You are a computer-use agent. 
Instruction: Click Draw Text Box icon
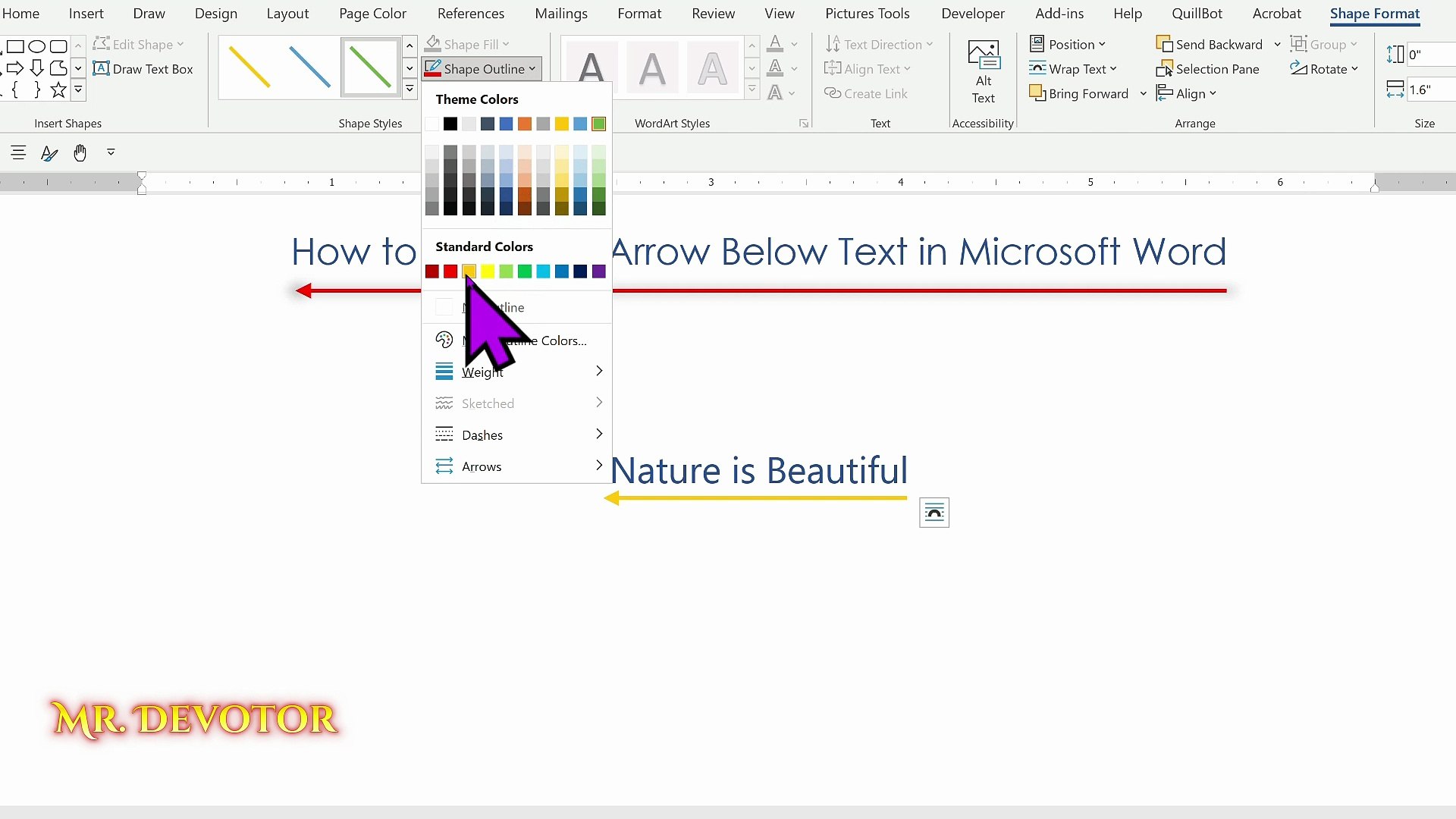[102, 69]
